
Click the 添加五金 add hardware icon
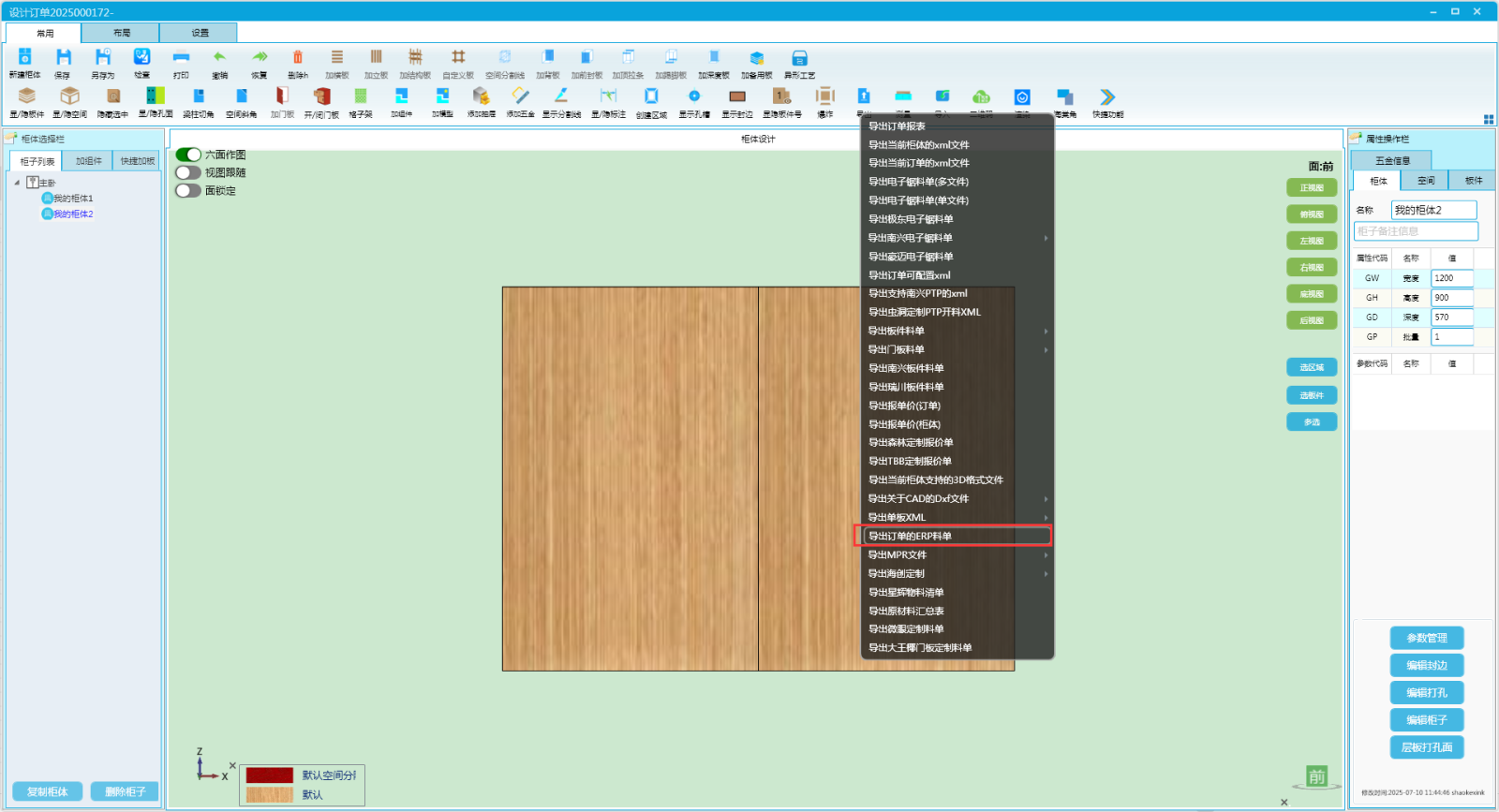(520, 96)
